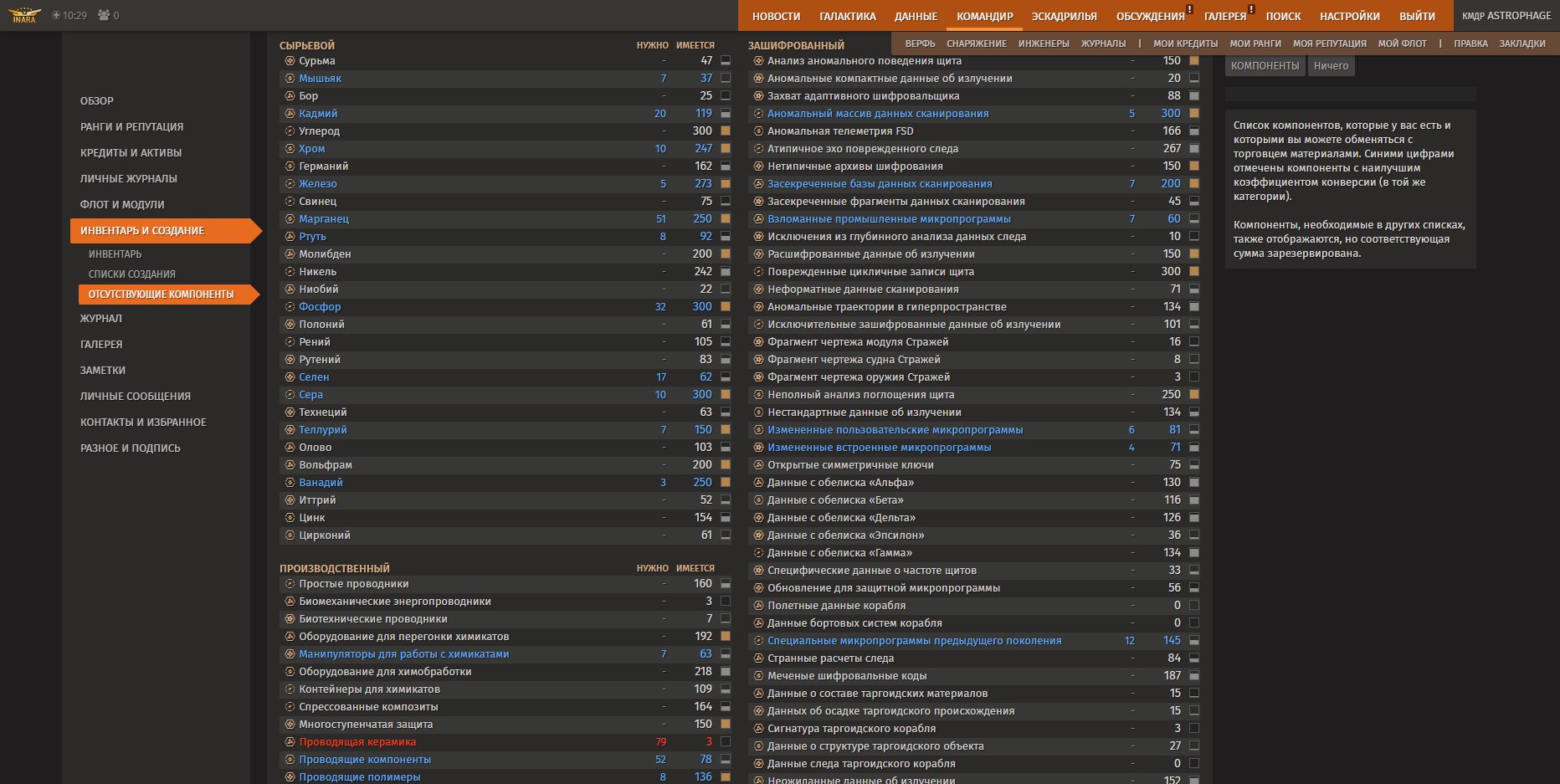
Task: Open the ПОИСК menu item
Action: coord(1283,16)
